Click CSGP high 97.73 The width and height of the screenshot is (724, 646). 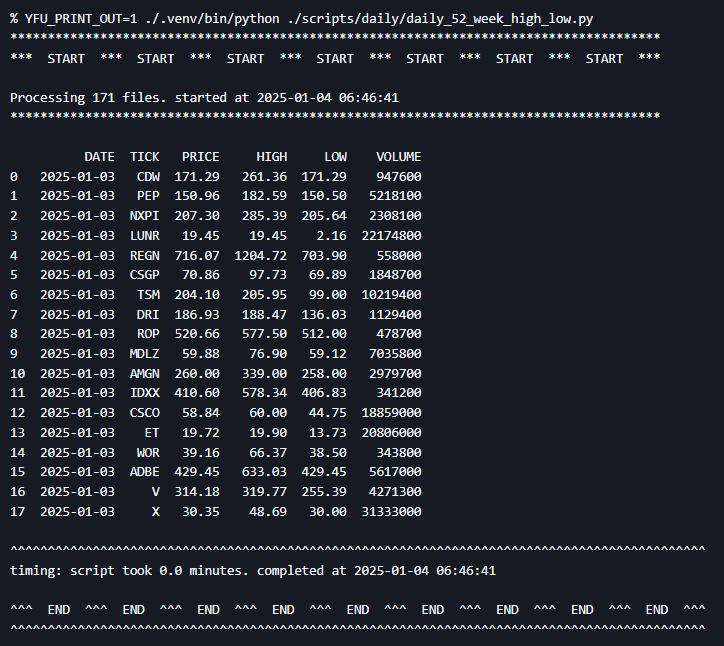(268, 275)
